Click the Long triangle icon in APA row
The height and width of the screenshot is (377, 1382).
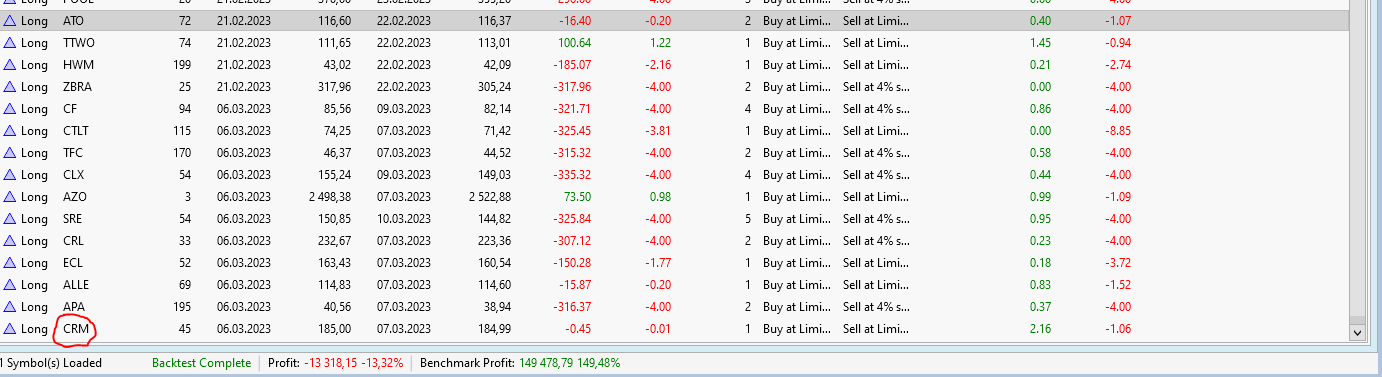pyautogui.click(x=10, y=307)
